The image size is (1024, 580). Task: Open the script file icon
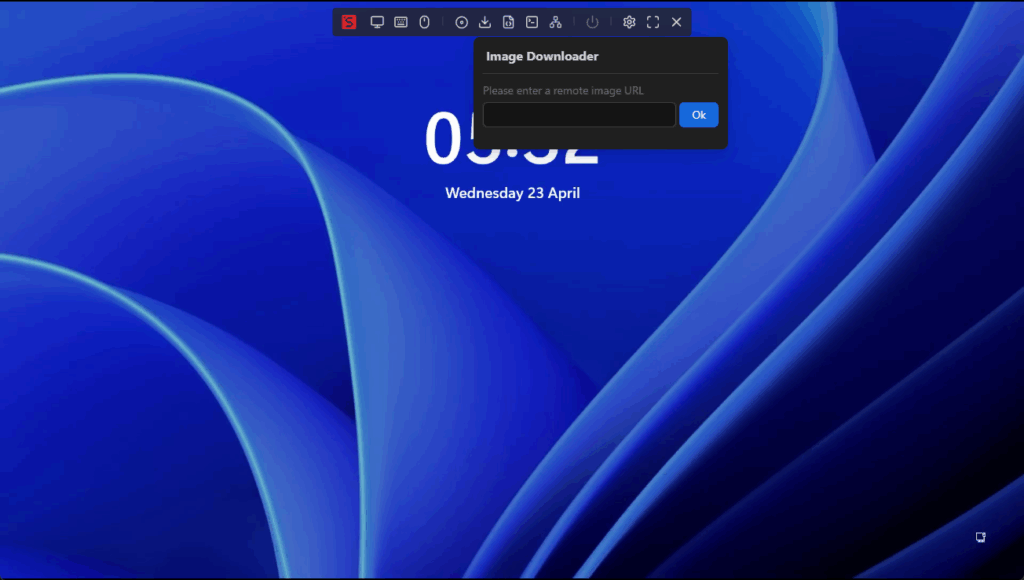(x=508, y=22)
